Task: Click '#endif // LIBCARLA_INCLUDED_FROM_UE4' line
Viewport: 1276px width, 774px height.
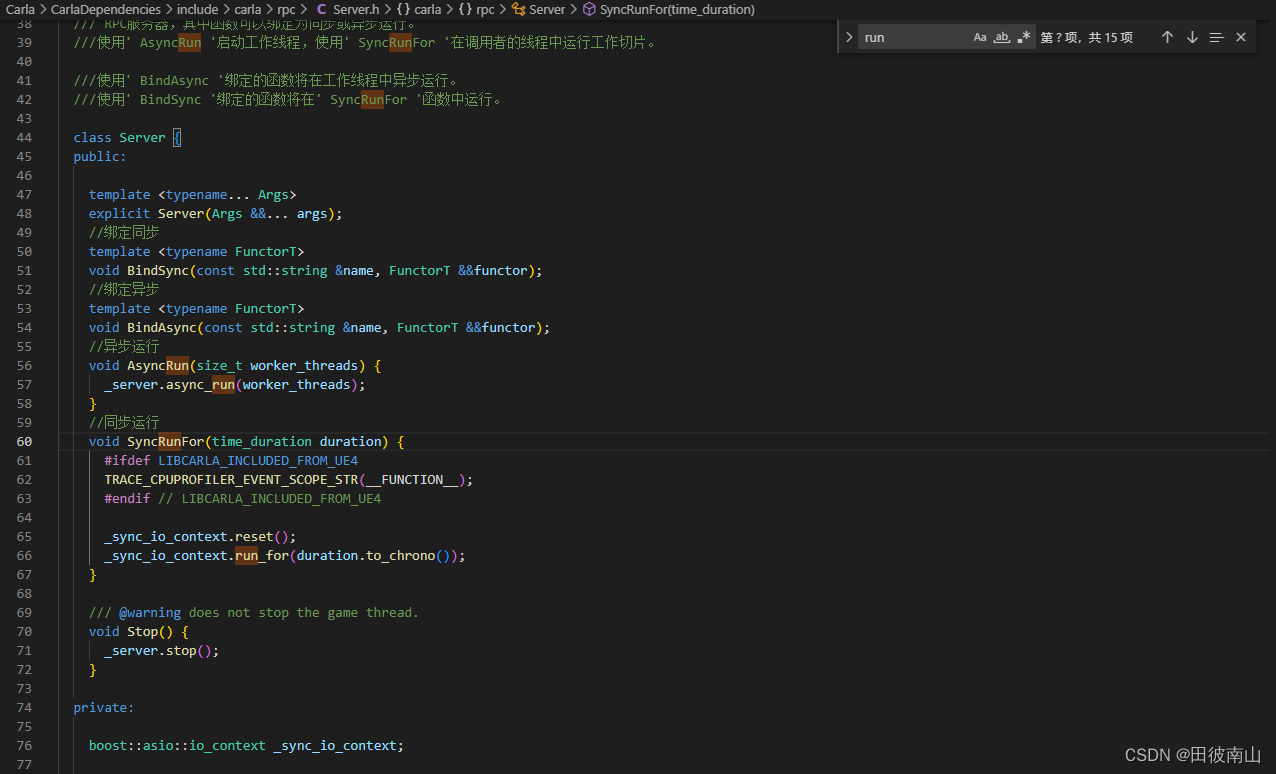Action: point(243,498)
